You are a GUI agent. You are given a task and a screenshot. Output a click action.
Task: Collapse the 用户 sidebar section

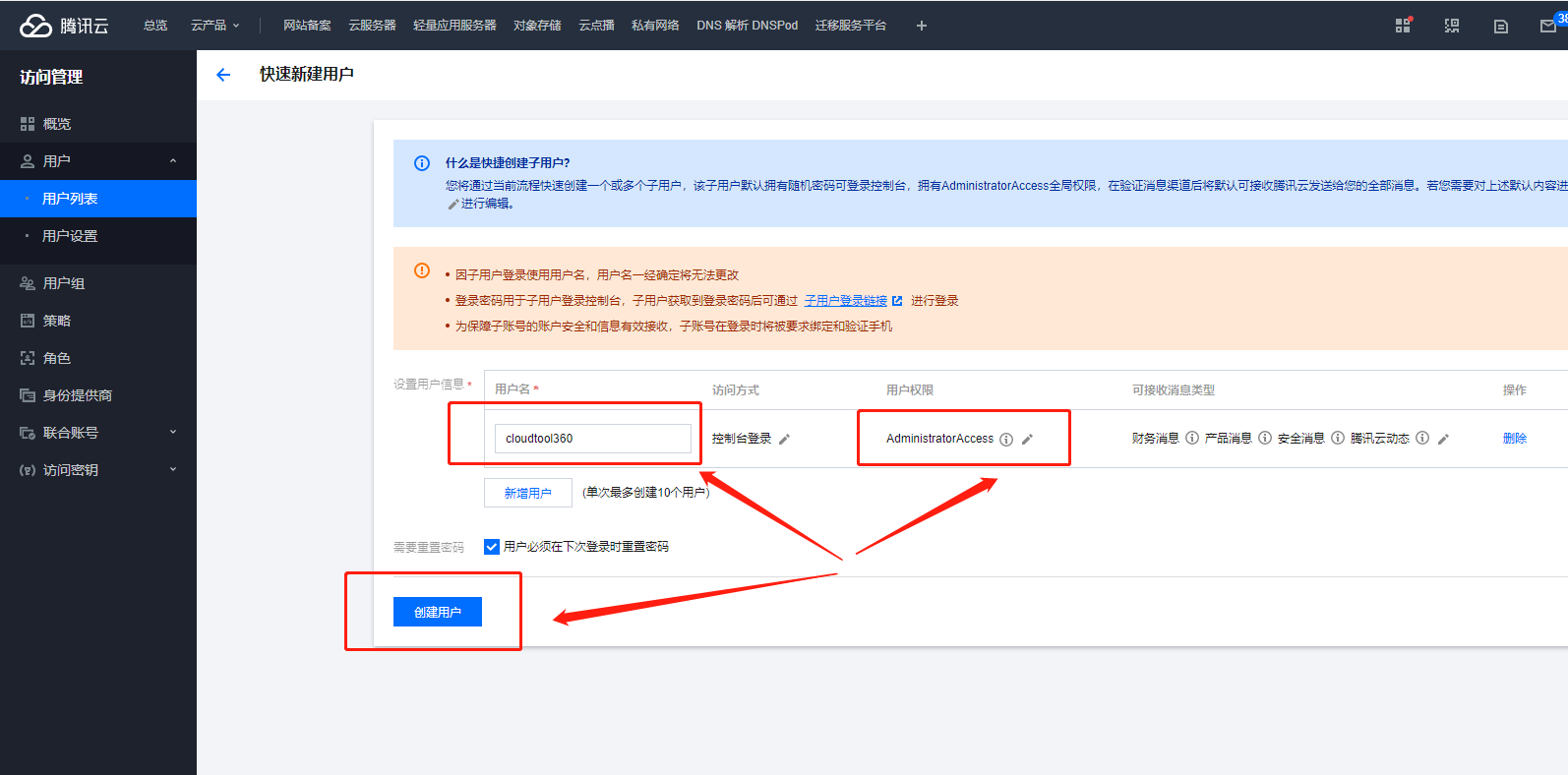point(173,161)
